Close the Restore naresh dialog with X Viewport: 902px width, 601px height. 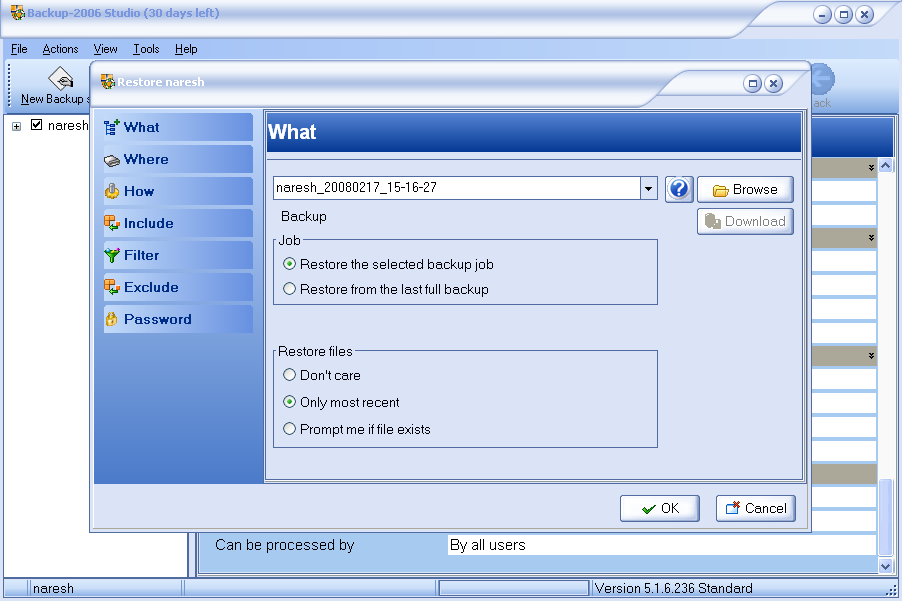774,83
